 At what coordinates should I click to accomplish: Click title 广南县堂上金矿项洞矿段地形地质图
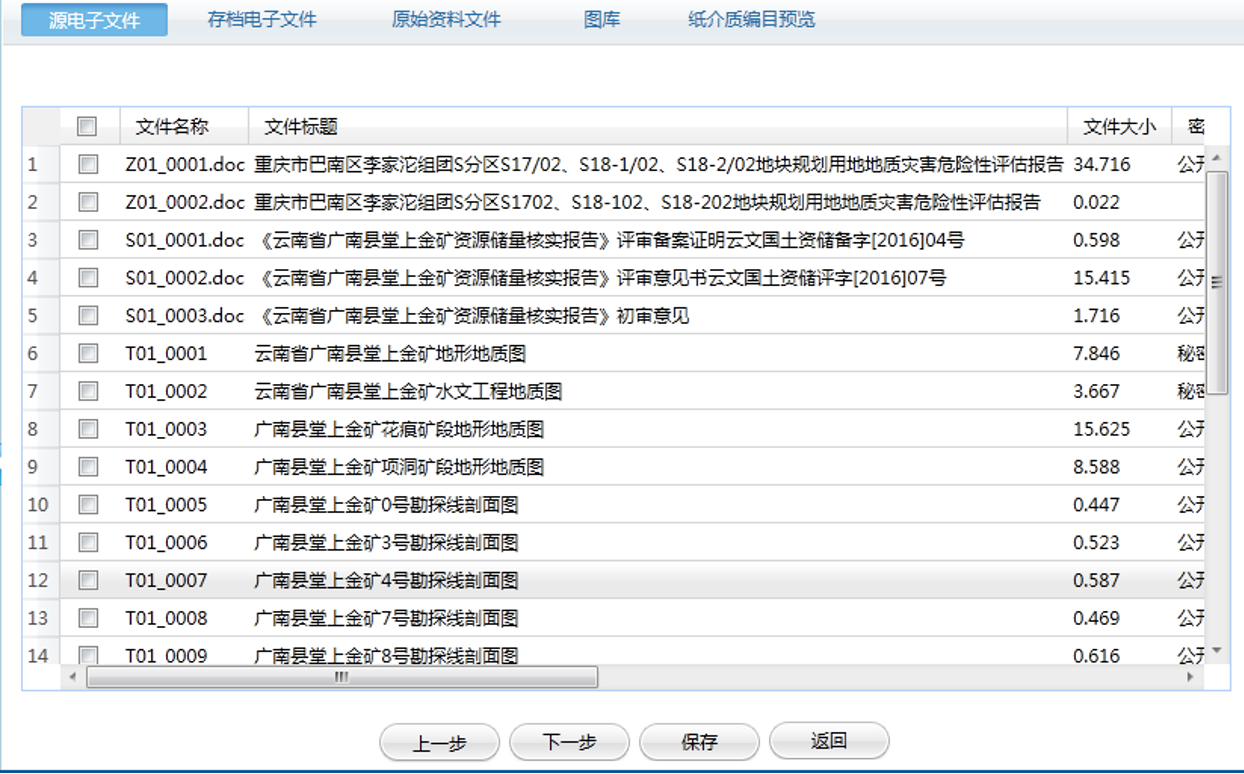399,467
